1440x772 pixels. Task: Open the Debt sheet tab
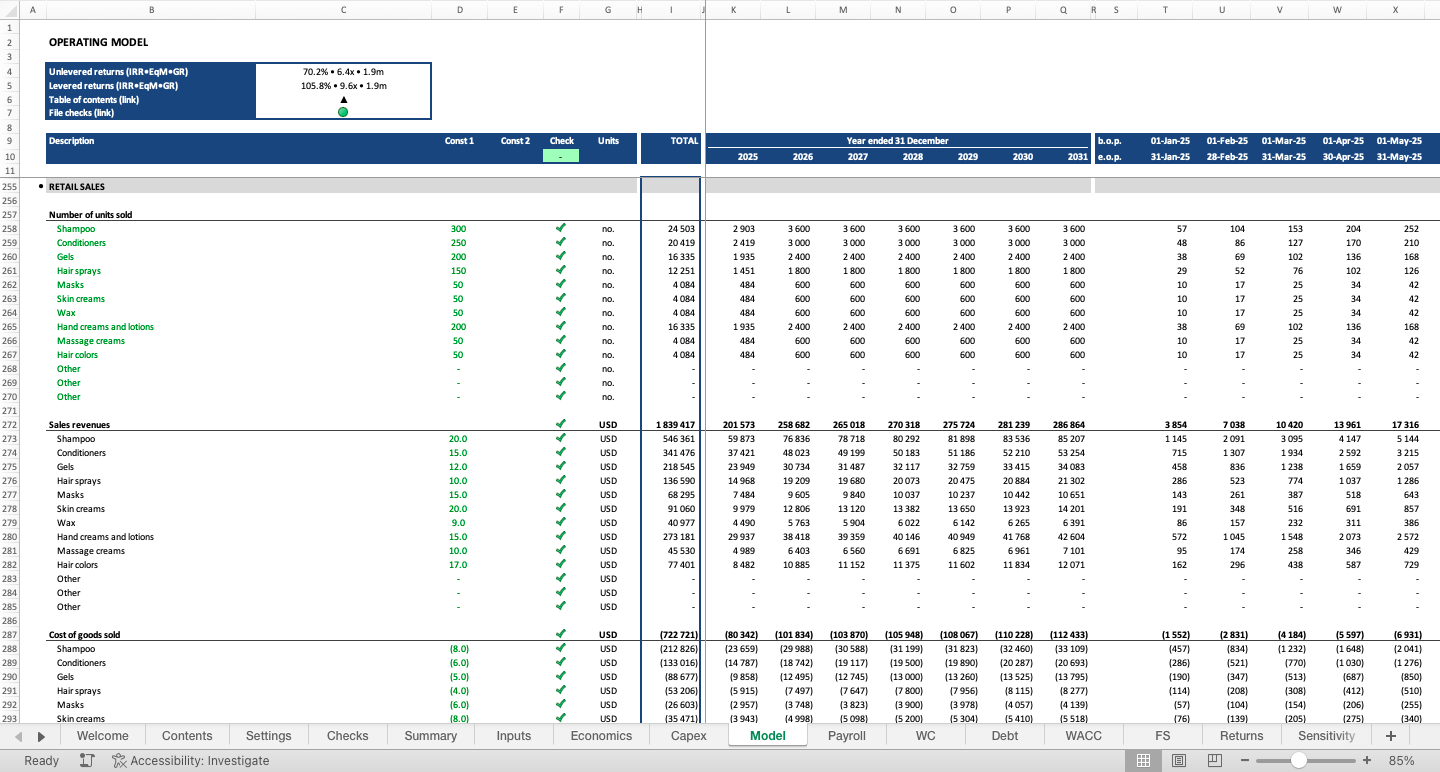tap(1005, 736)
